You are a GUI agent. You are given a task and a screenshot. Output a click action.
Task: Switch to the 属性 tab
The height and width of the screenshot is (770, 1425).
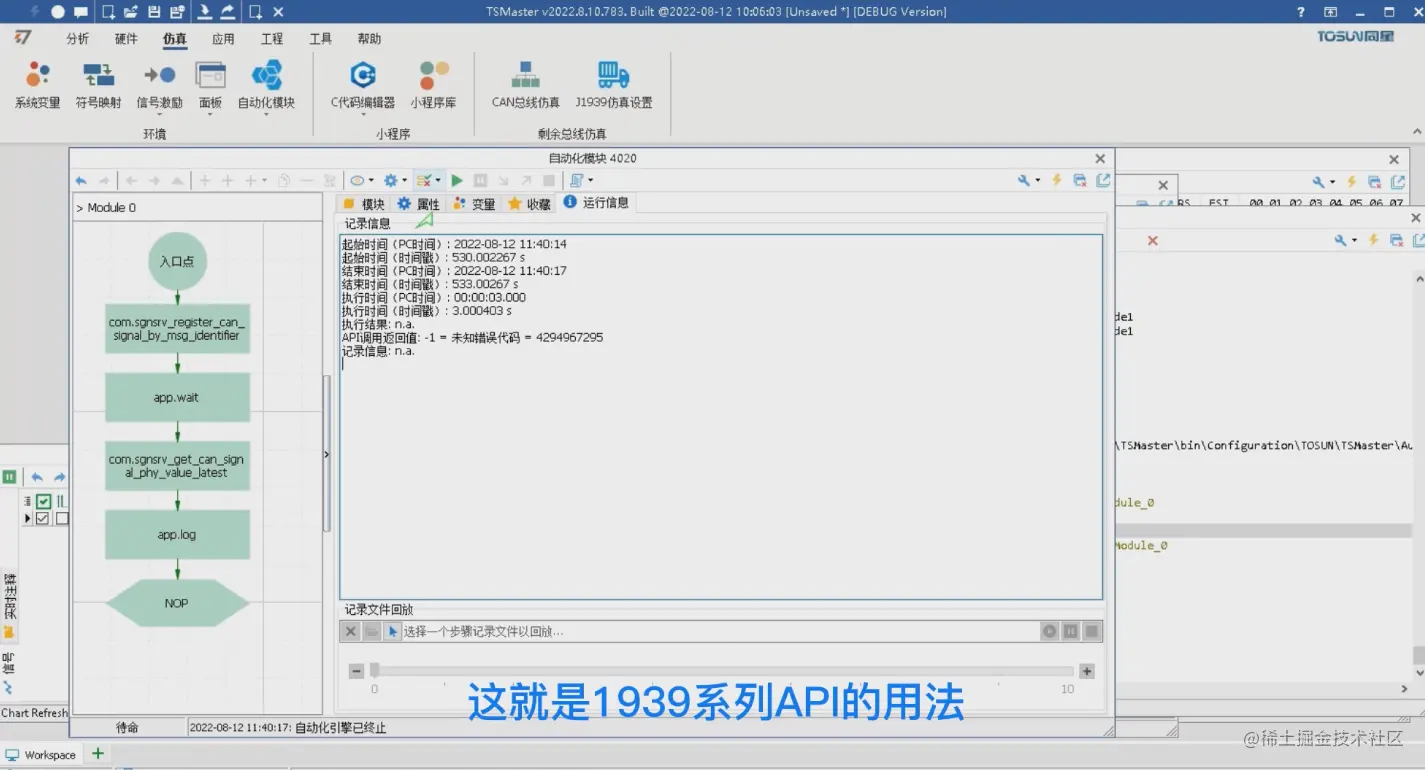point(418,204)
